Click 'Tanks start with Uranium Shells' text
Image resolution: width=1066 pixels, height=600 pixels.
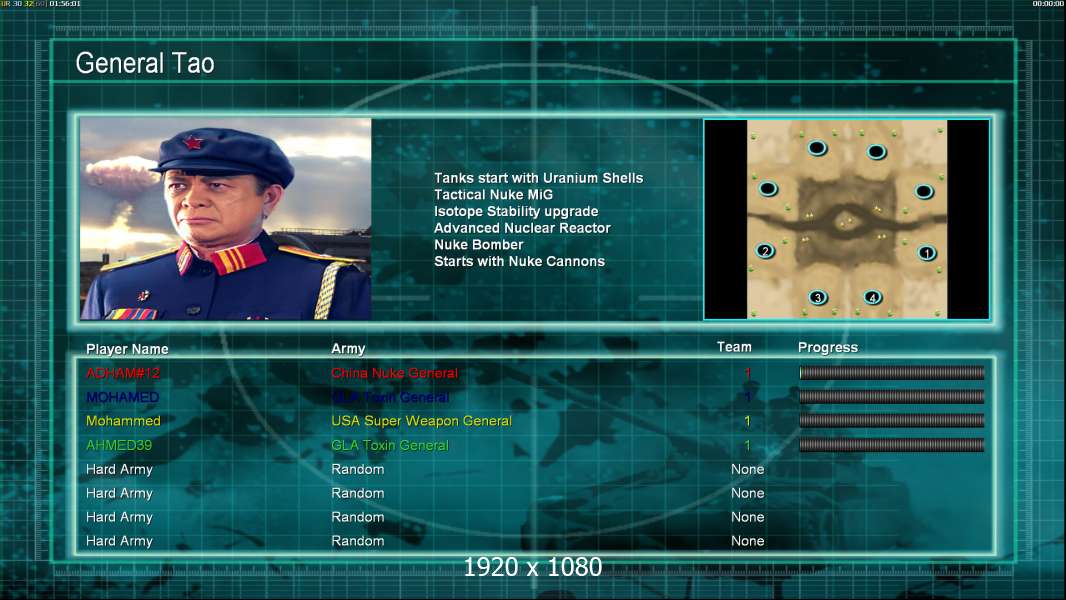pos(538,178)
